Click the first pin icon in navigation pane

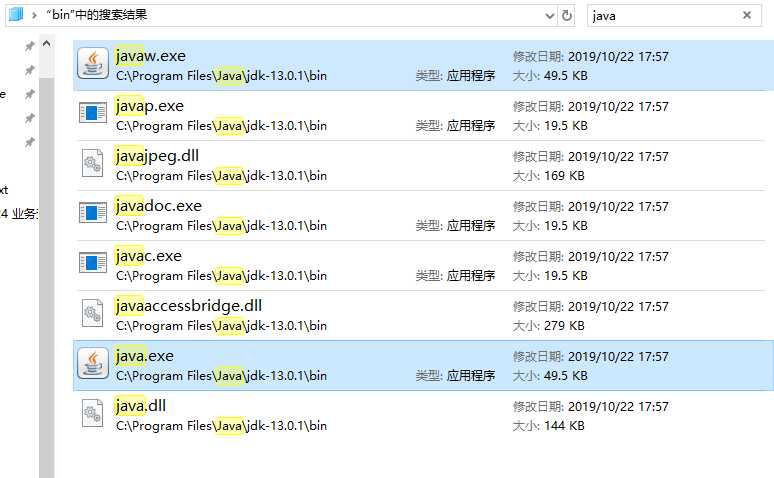click(x=30, y=46)
